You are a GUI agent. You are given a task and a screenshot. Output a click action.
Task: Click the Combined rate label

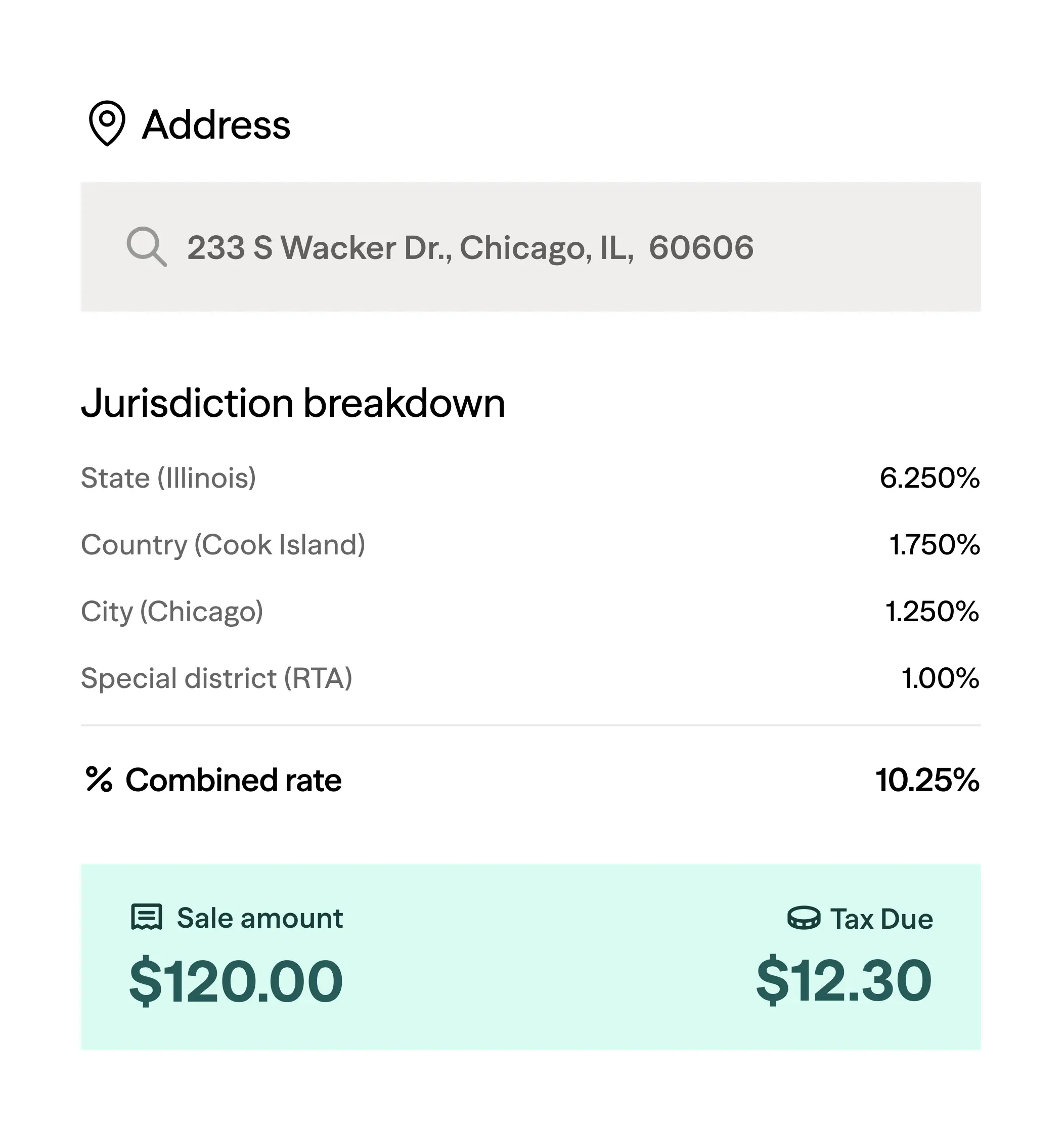point(233,780)
